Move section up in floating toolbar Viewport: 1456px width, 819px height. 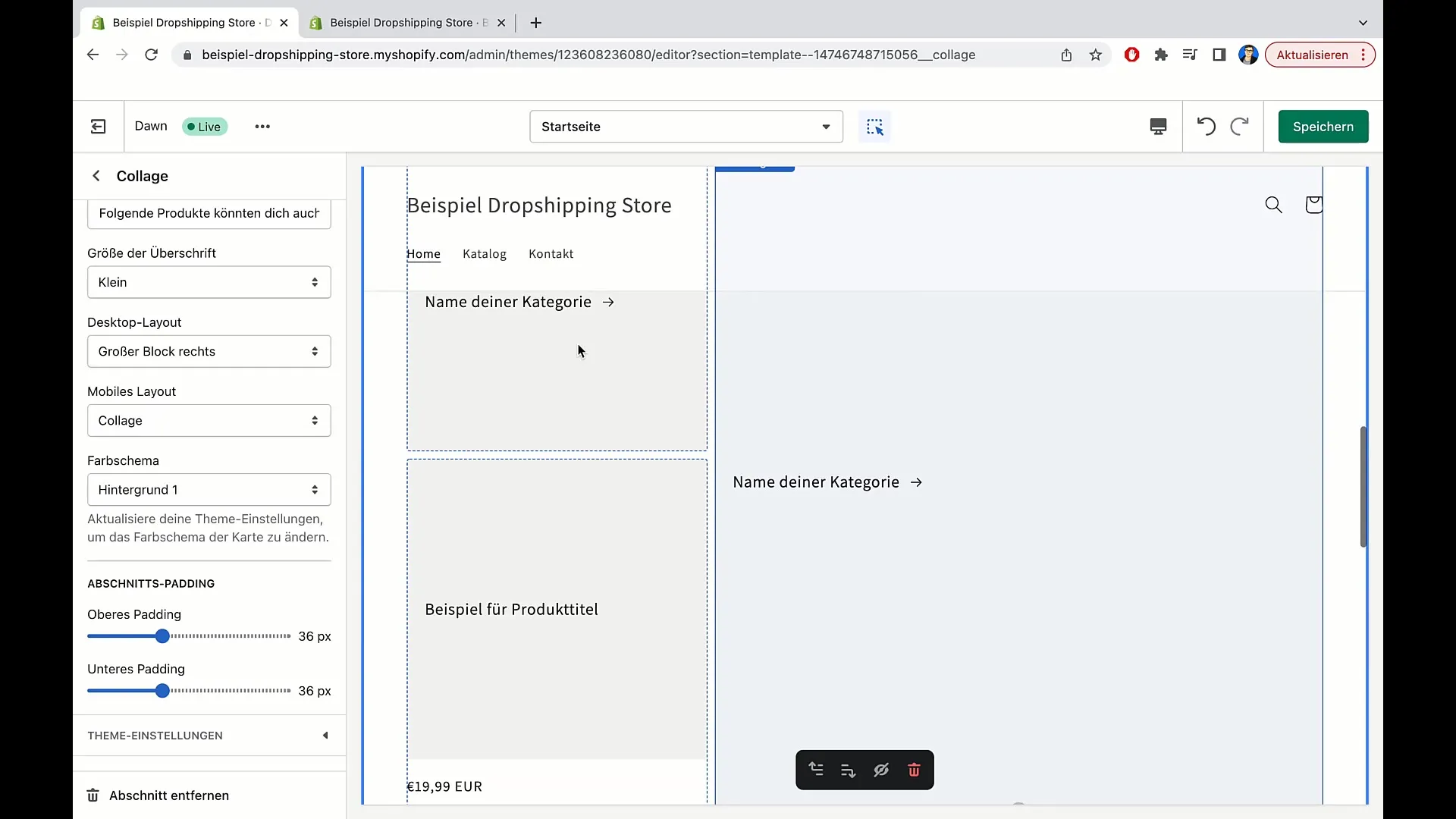[x=816, y=770]
